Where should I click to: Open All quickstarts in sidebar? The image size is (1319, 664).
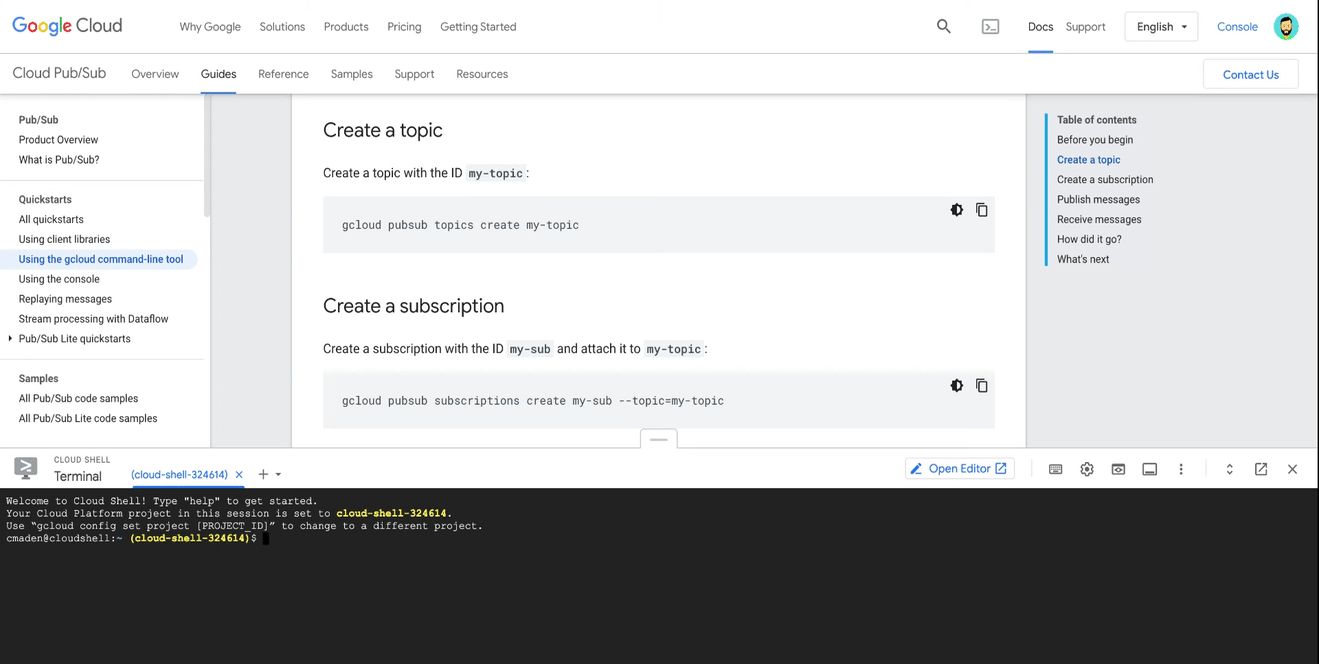coord(51,220)
